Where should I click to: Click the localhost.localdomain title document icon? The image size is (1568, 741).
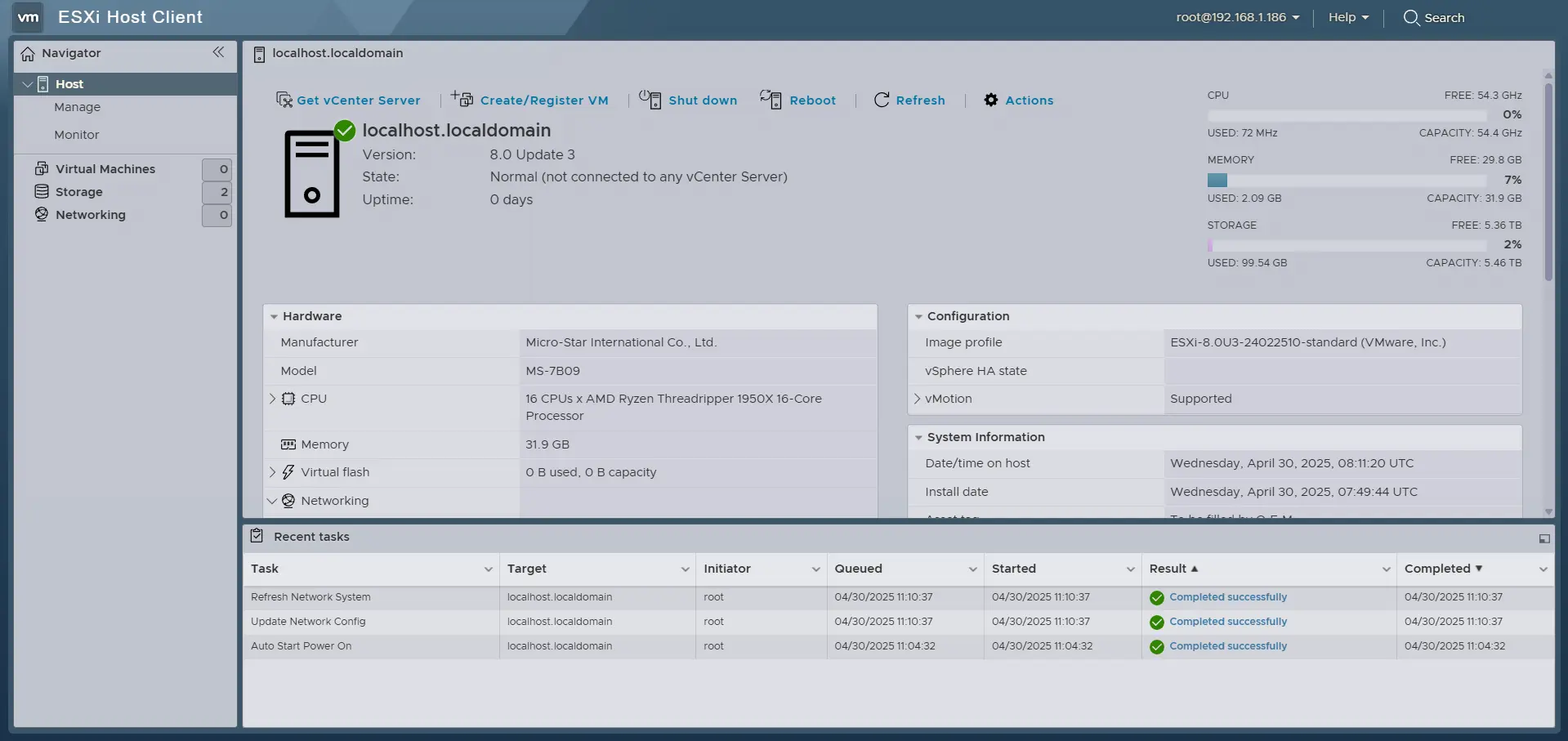[x=259, y=55]
